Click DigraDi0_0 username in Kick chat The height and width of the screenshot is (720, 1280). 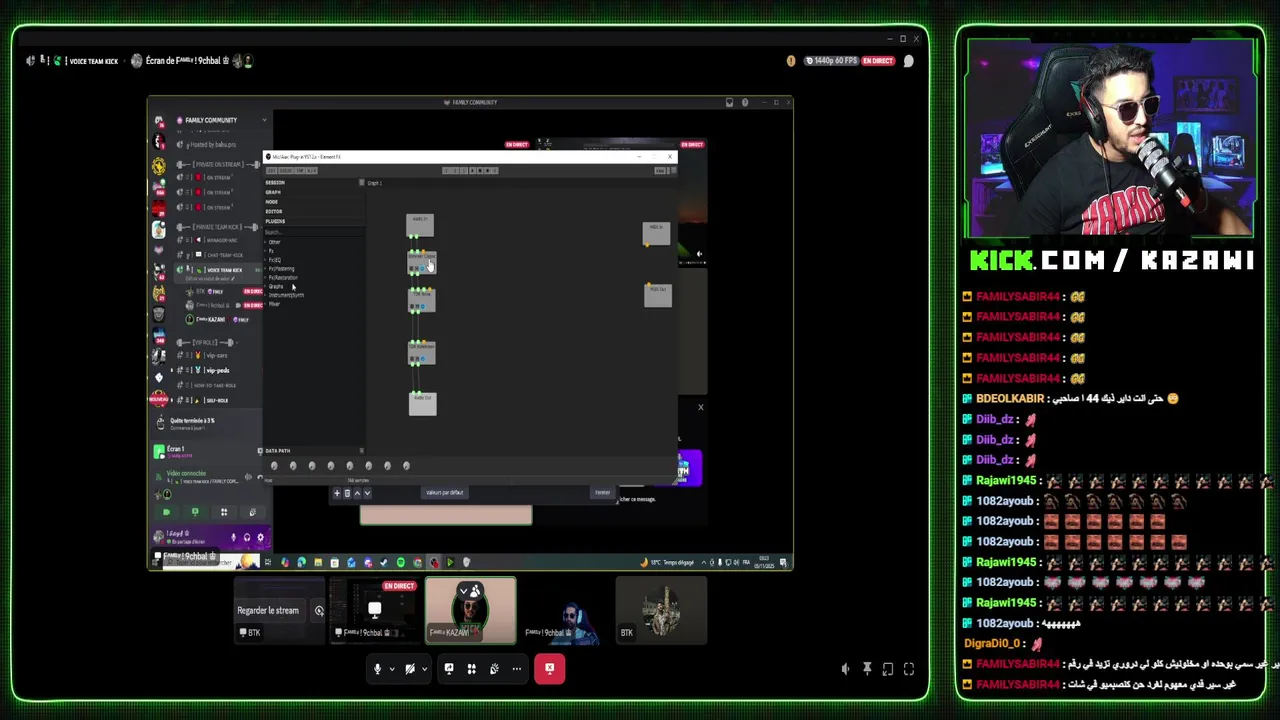coord(992,643)
